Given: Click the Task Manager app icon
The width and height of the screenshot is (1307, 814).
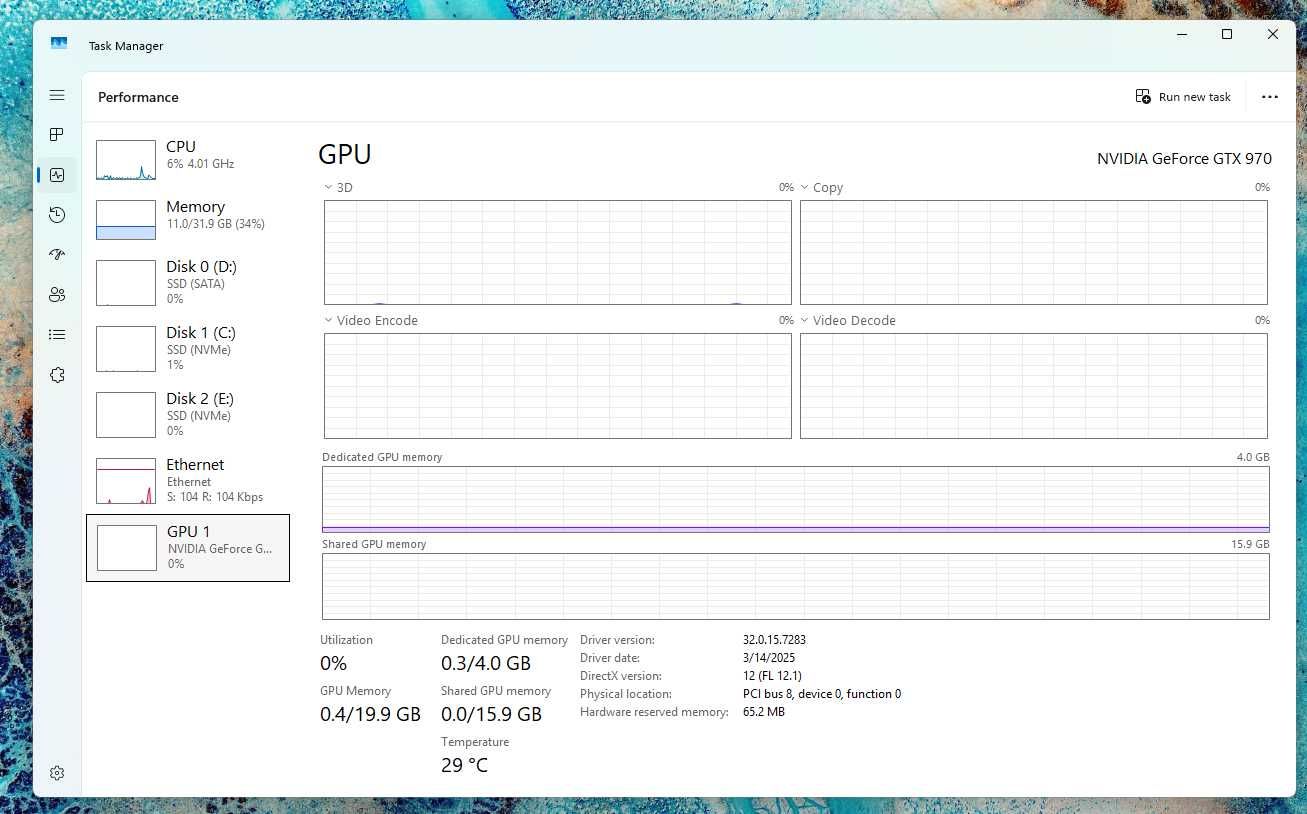Looking at the screenshot, I should (x=59, y=45).
